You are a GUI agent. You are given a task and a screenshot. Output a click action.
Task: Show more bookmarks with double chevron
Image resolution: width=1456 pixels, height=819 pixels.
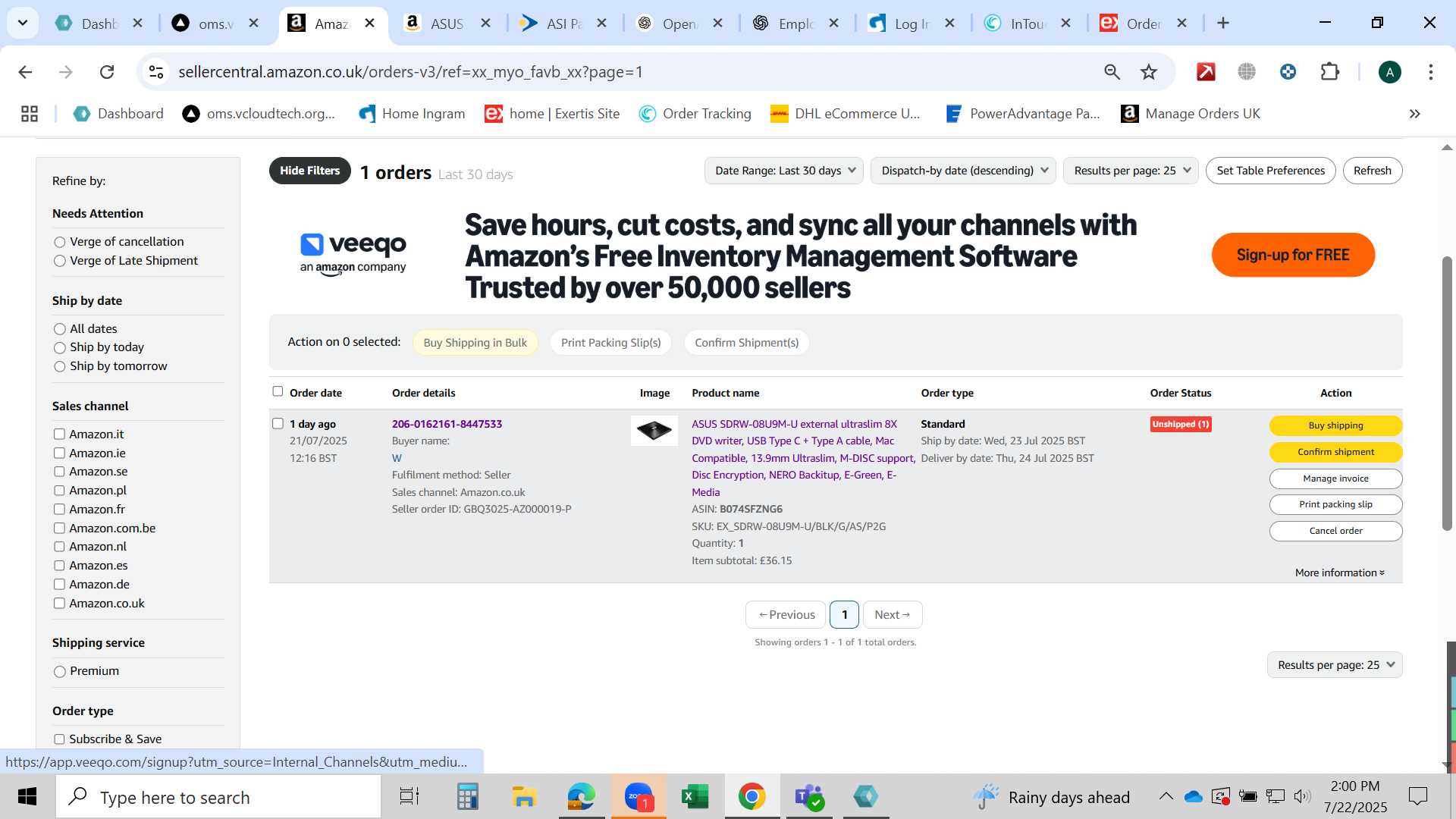click(x=1414, y=114)
